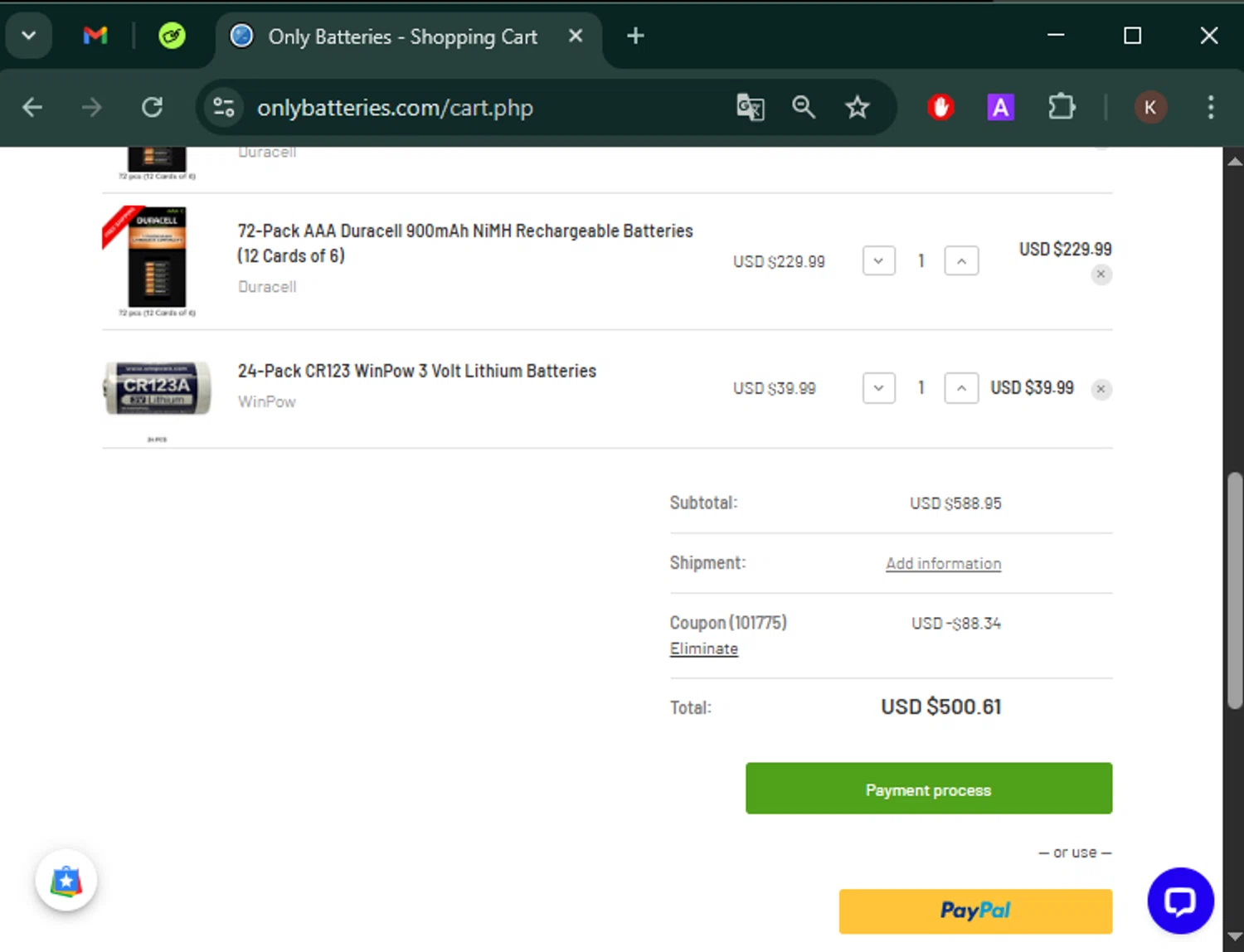The height and width of the screenshot is (952, 1244).
Task: Remove CR123 WinPow batteries from cart
Action: (1101, 389)
